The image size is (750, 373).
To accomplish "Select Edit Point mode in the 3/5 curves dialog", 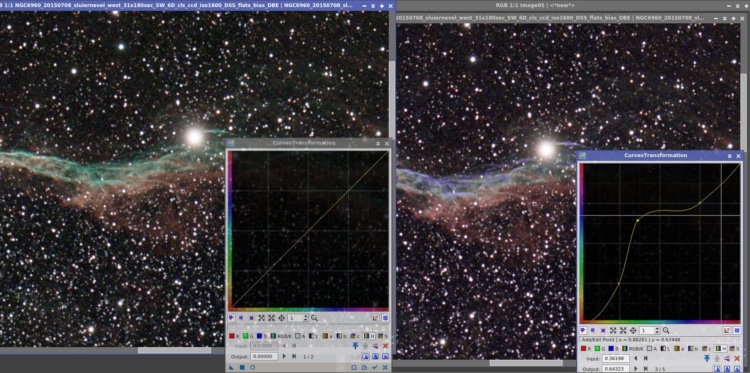I will 583,330.
